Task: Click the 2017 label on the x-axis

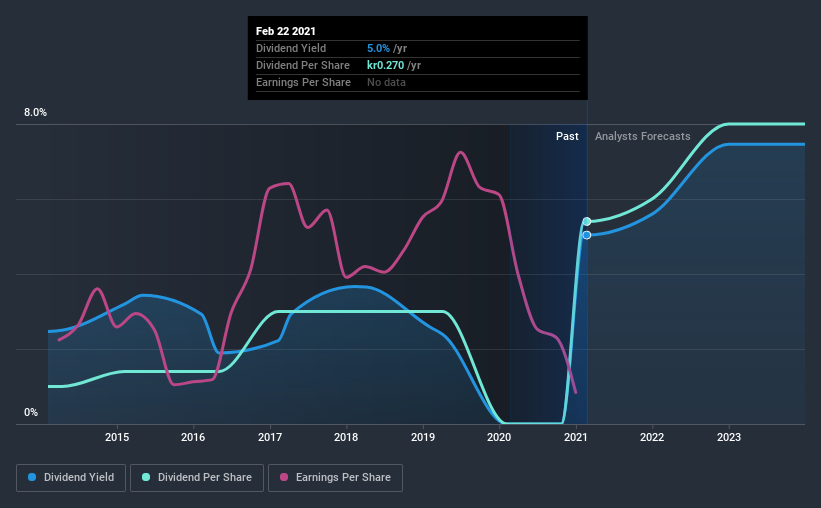Action: click(x=270, y=437)
